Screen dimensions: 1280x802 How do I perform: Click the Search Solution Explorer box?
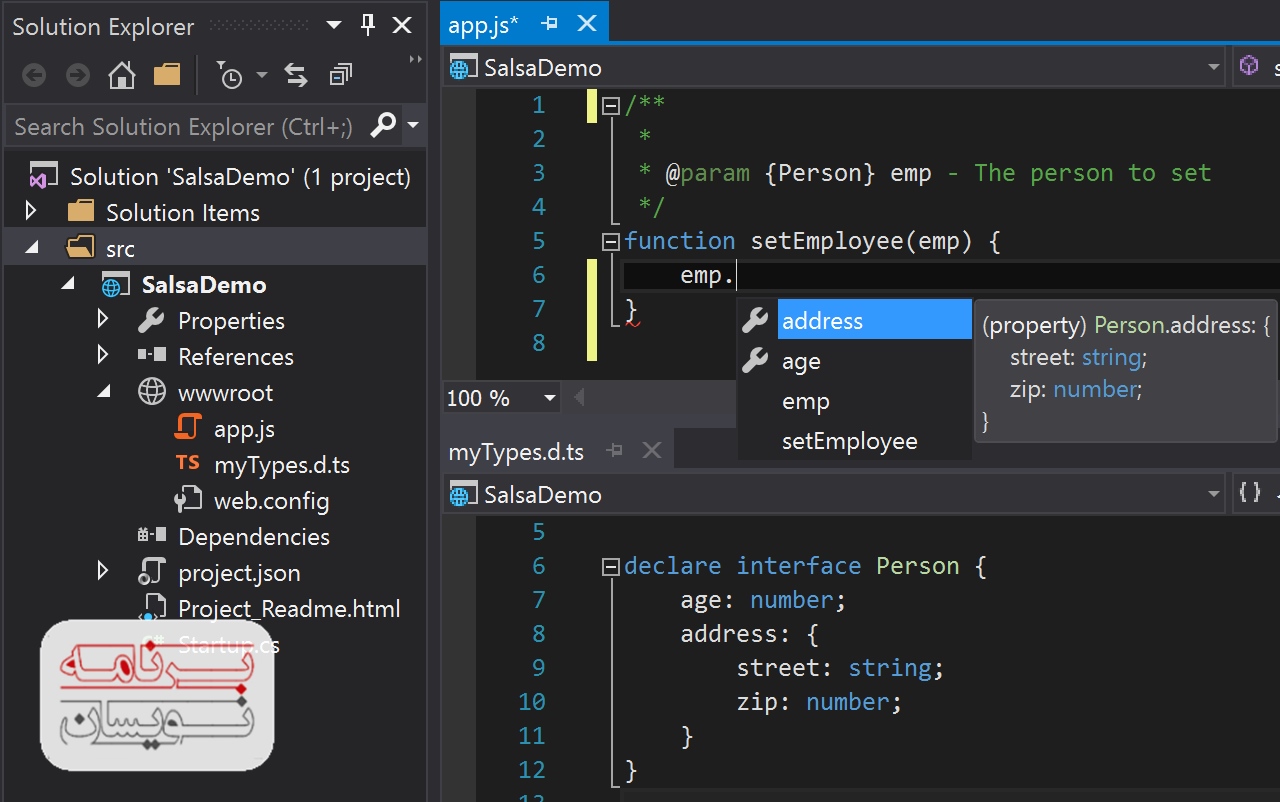(185, 127)
